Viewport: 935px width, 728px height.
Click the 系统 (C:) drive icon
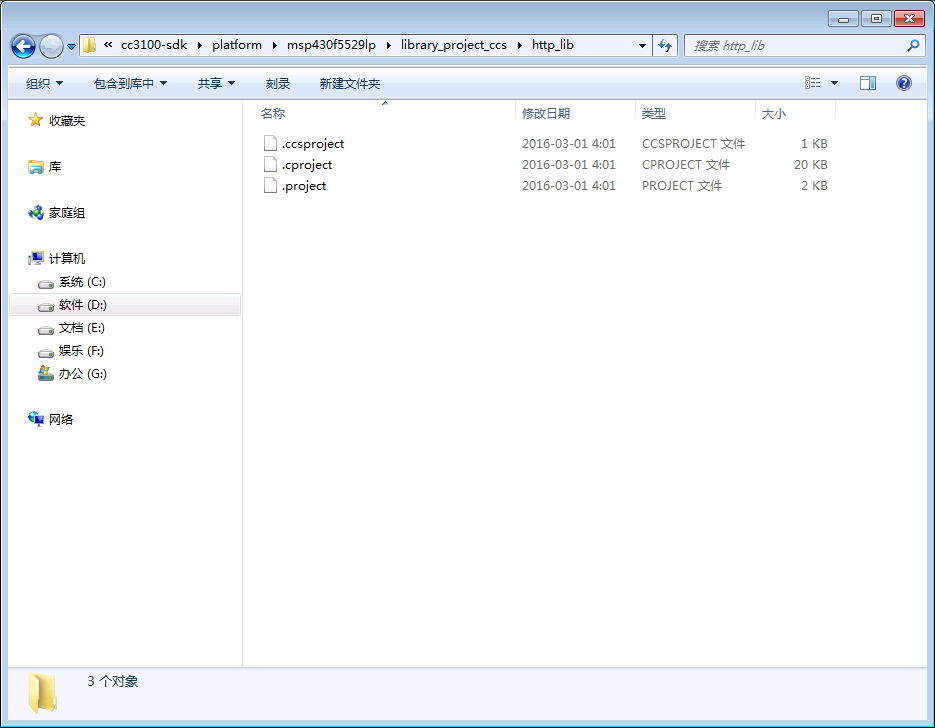(x=46, y=284)
